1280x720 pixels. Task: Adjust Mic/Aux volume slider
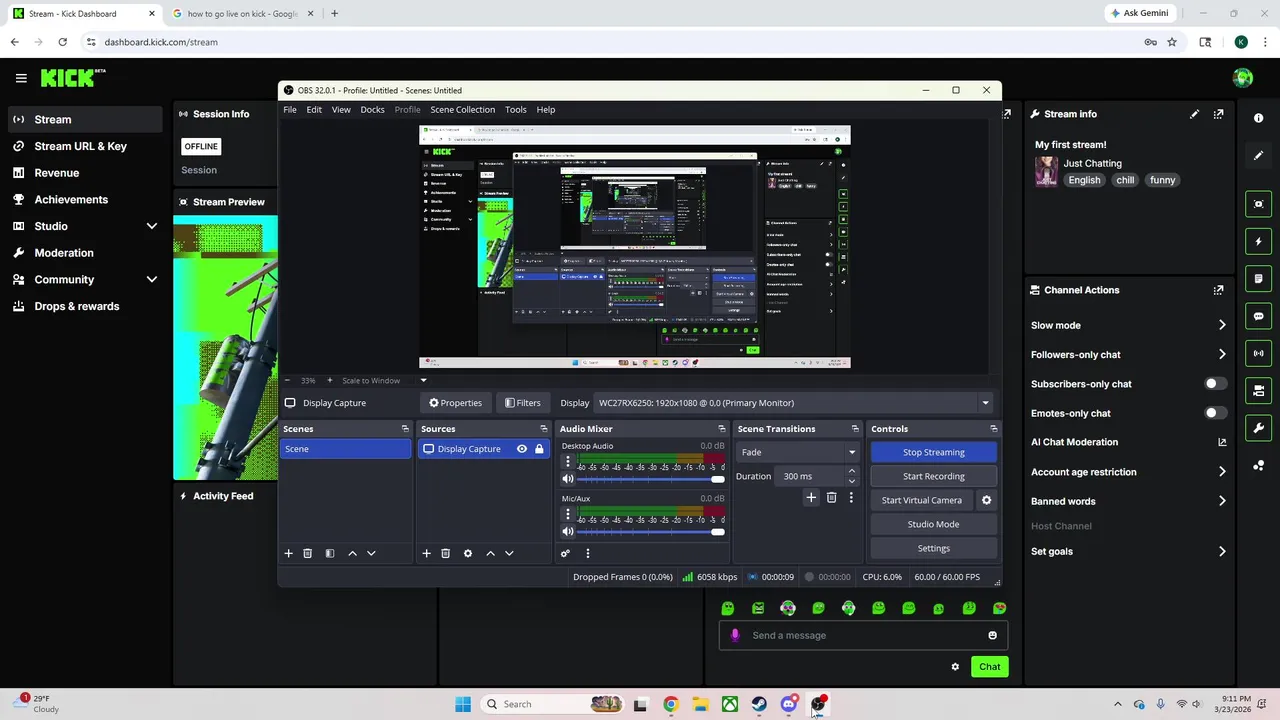pyautogui.click(x=650, y=532)
